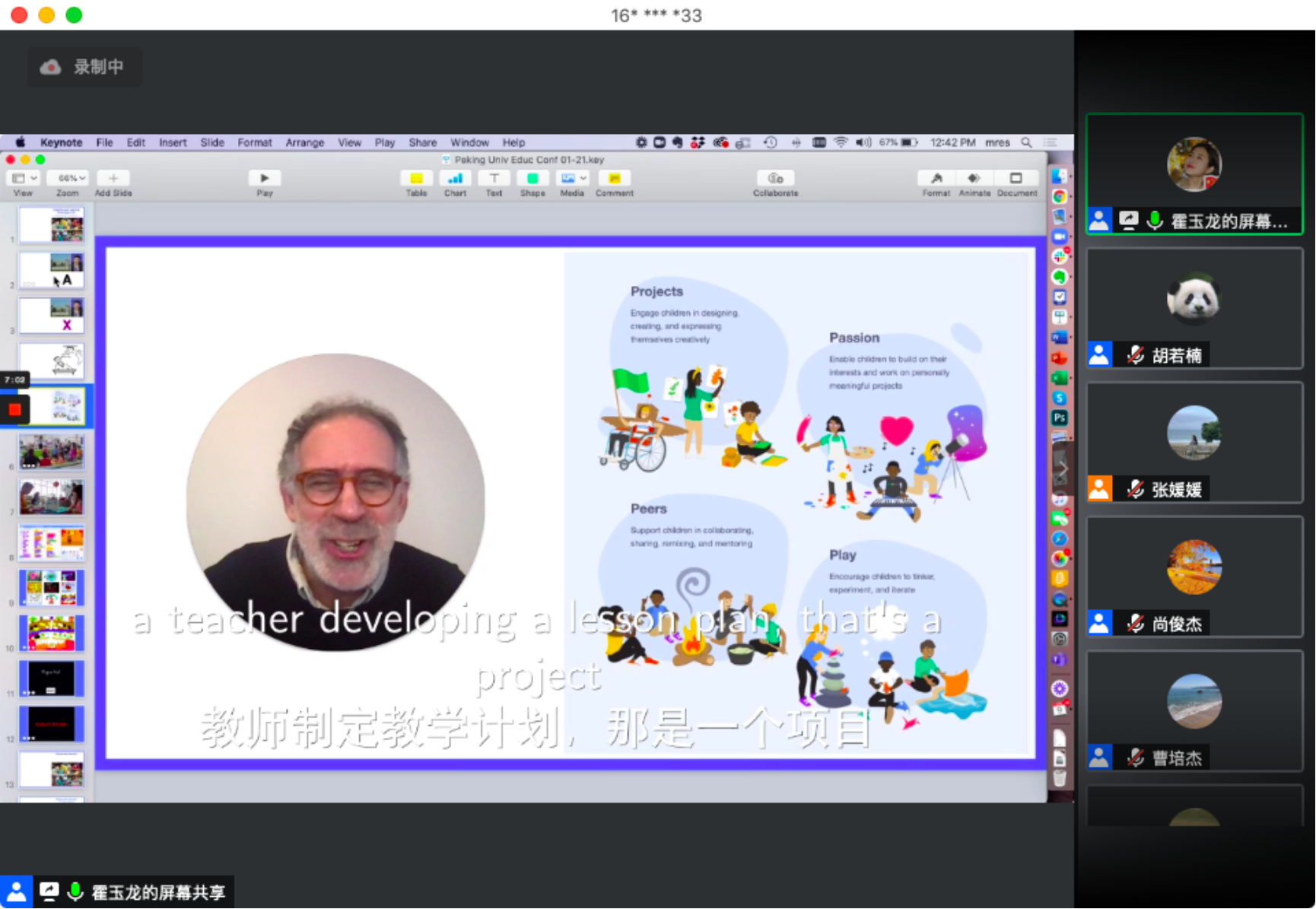
Task: Open the Media dropdown menu
Action: click(x=572, y=179)
